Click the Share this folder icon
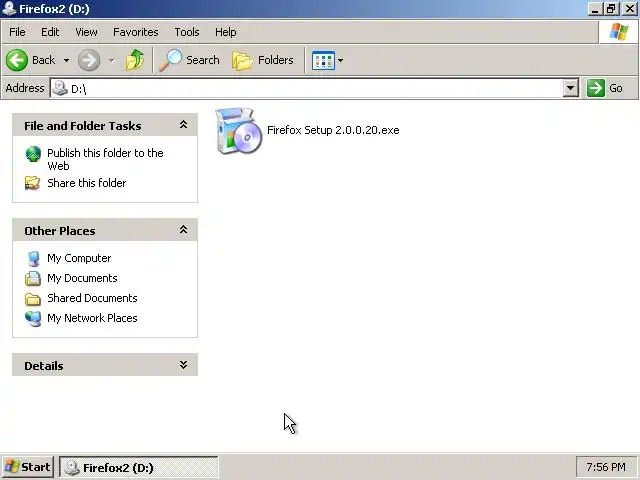Viewport: 640px width, 480px height. pyautogui.click(x=33, y=183)
